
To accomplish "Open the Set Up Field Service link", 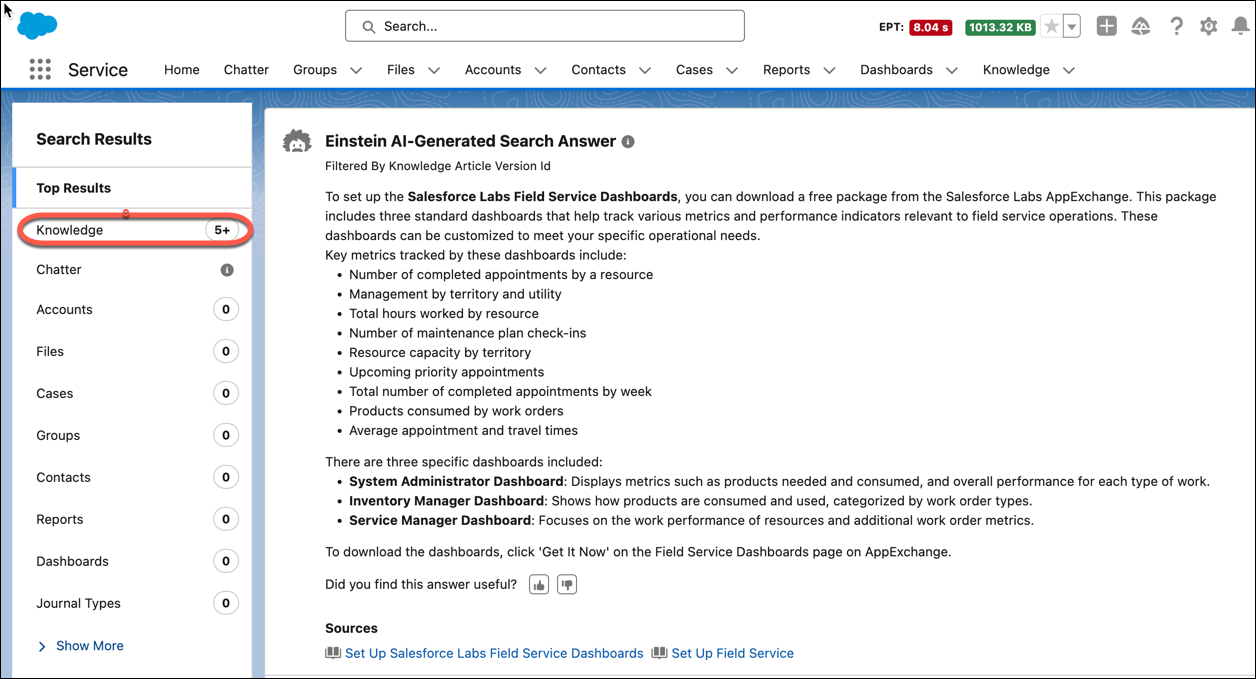I will [x=733, y=653].
